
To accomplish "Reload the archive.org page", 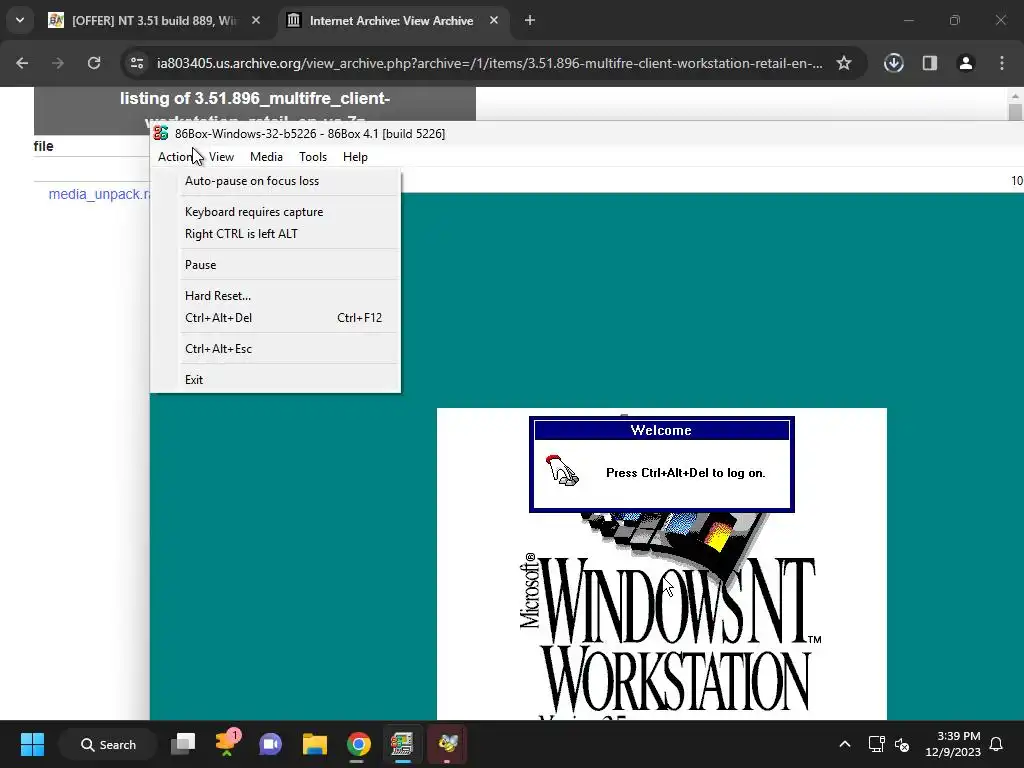I will (94, 63).
